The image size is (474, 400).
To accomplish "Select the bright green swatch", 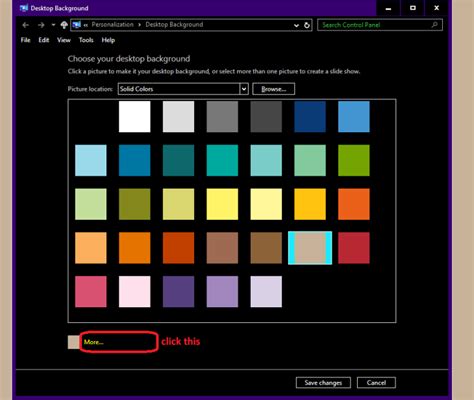I will pos(354,160).
